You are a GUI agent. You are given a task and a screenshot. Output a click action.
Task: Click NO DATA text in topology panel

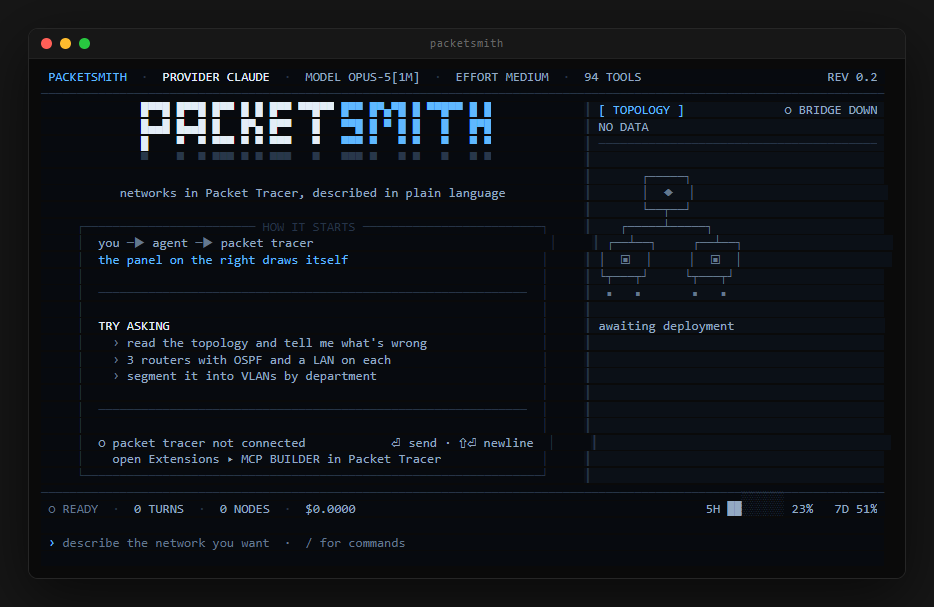click(x=623, y=127)
